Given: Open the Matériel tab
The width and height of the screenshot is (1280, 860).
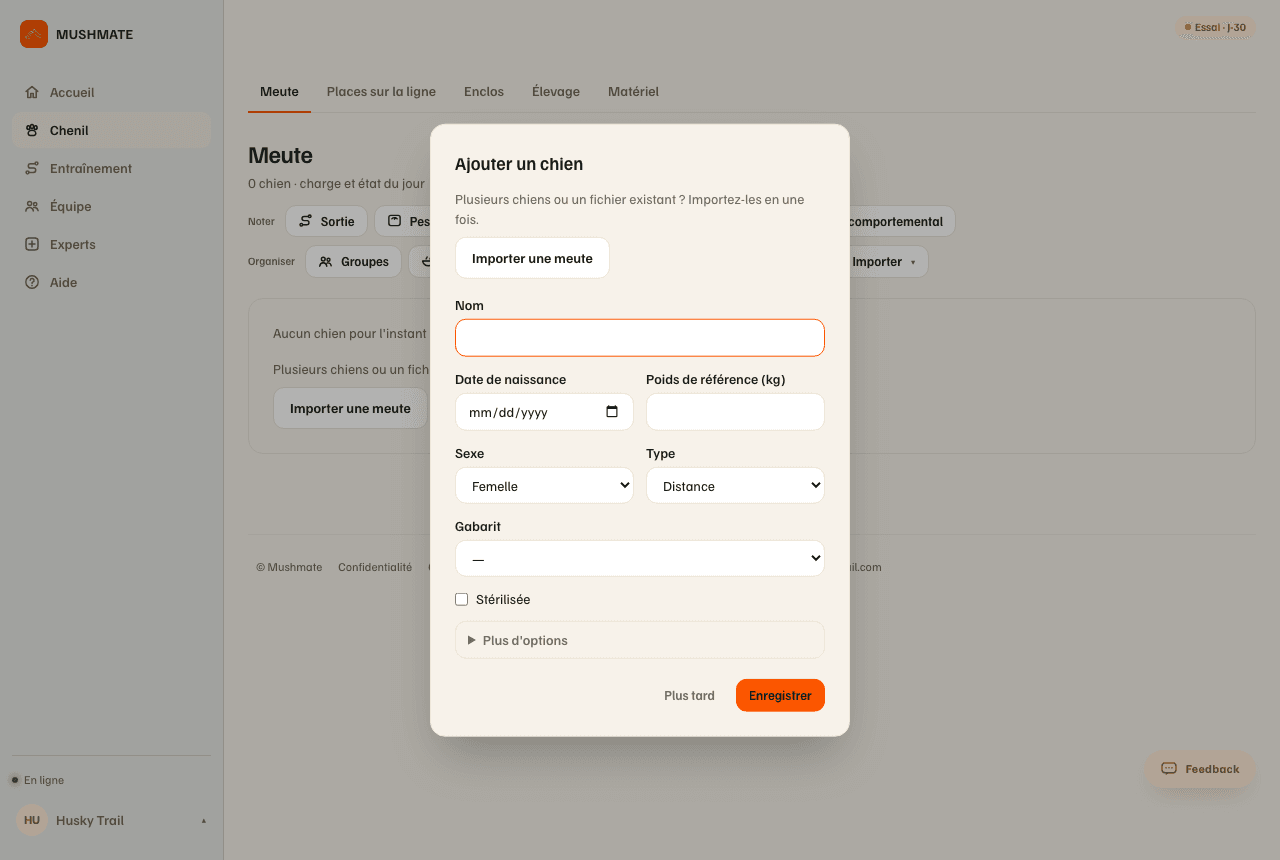Looking at the screenshot, I should click(x=633, y=92).
